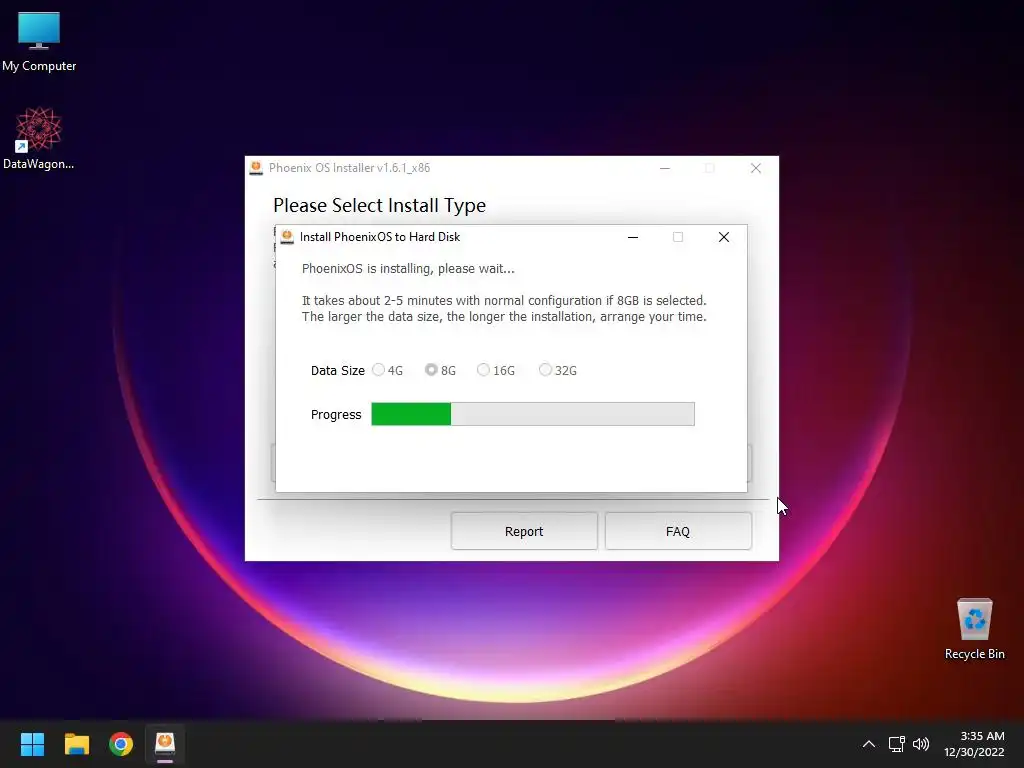Click the installation progress bar

(x=533, y=414)
